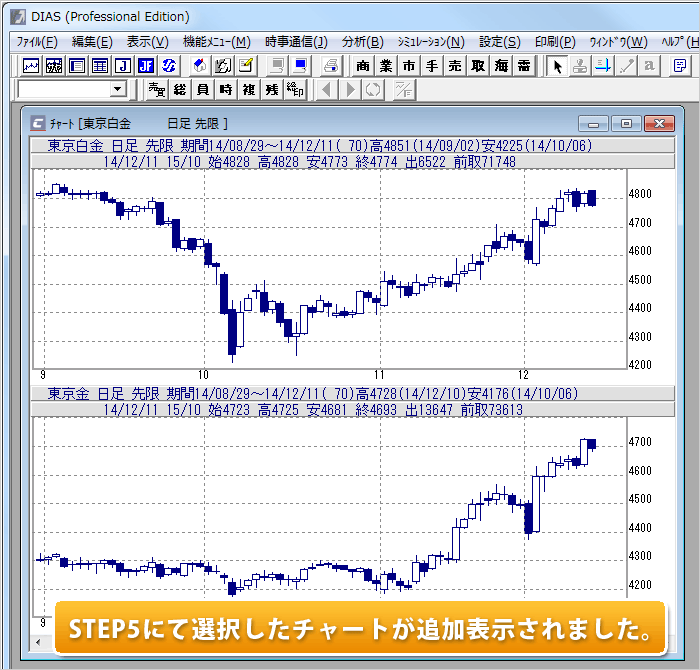
Task: Click the memo note icon with pencil
Action: pyautogui.click(x=244, y=66)
